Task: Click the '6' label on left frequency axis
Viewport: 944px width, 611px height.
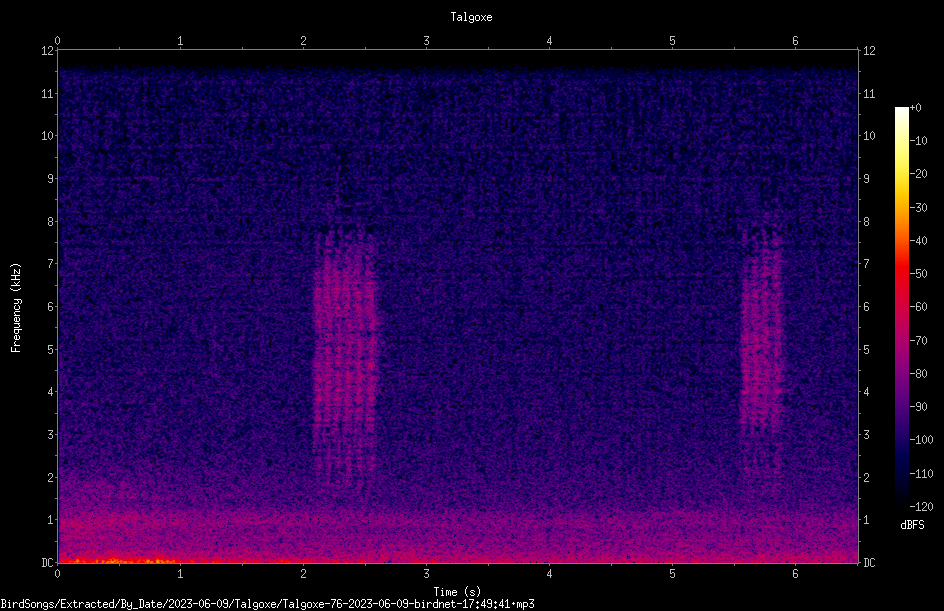Action: click(x=51, y=306)
